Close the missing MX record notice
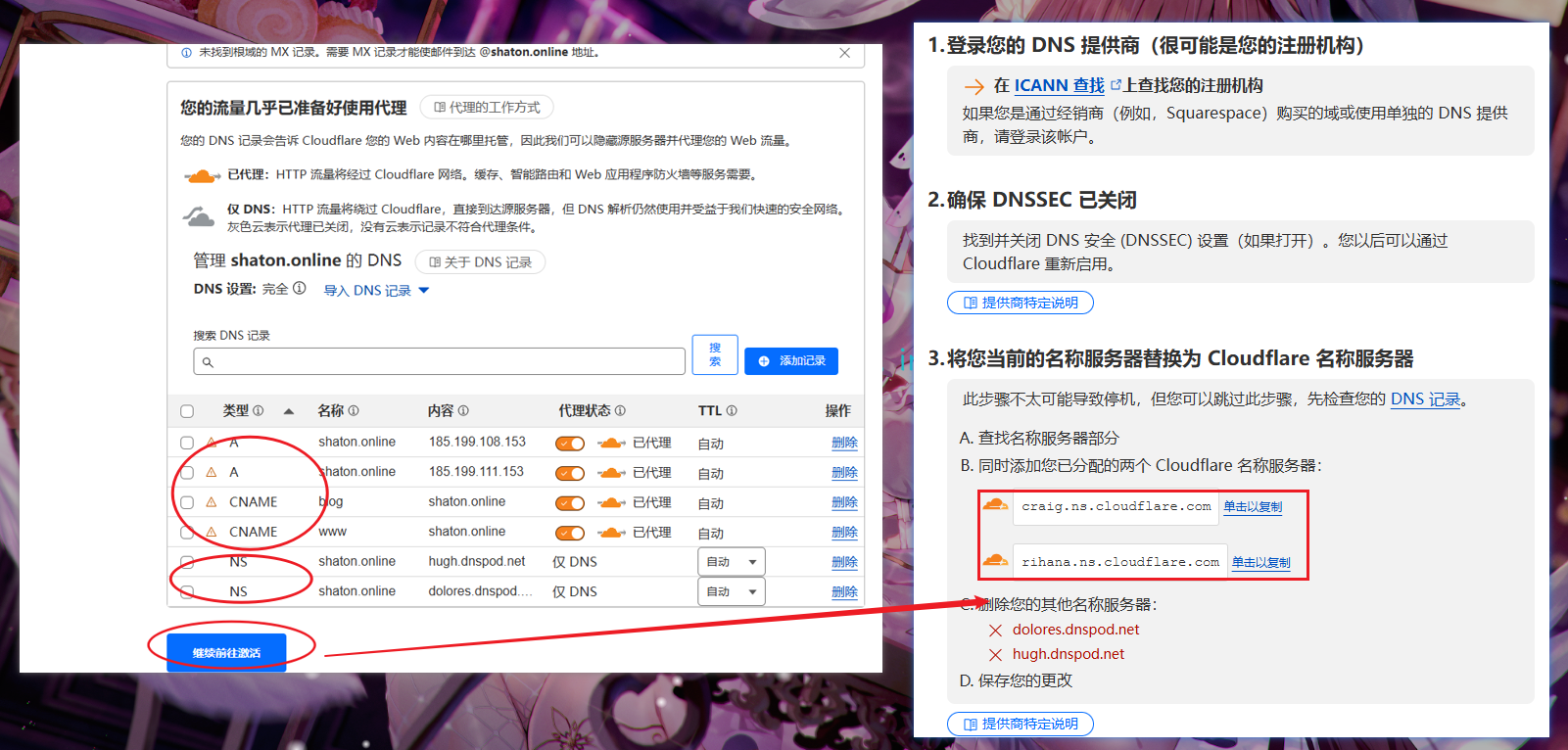1568x750 pixels. point(844,53)
